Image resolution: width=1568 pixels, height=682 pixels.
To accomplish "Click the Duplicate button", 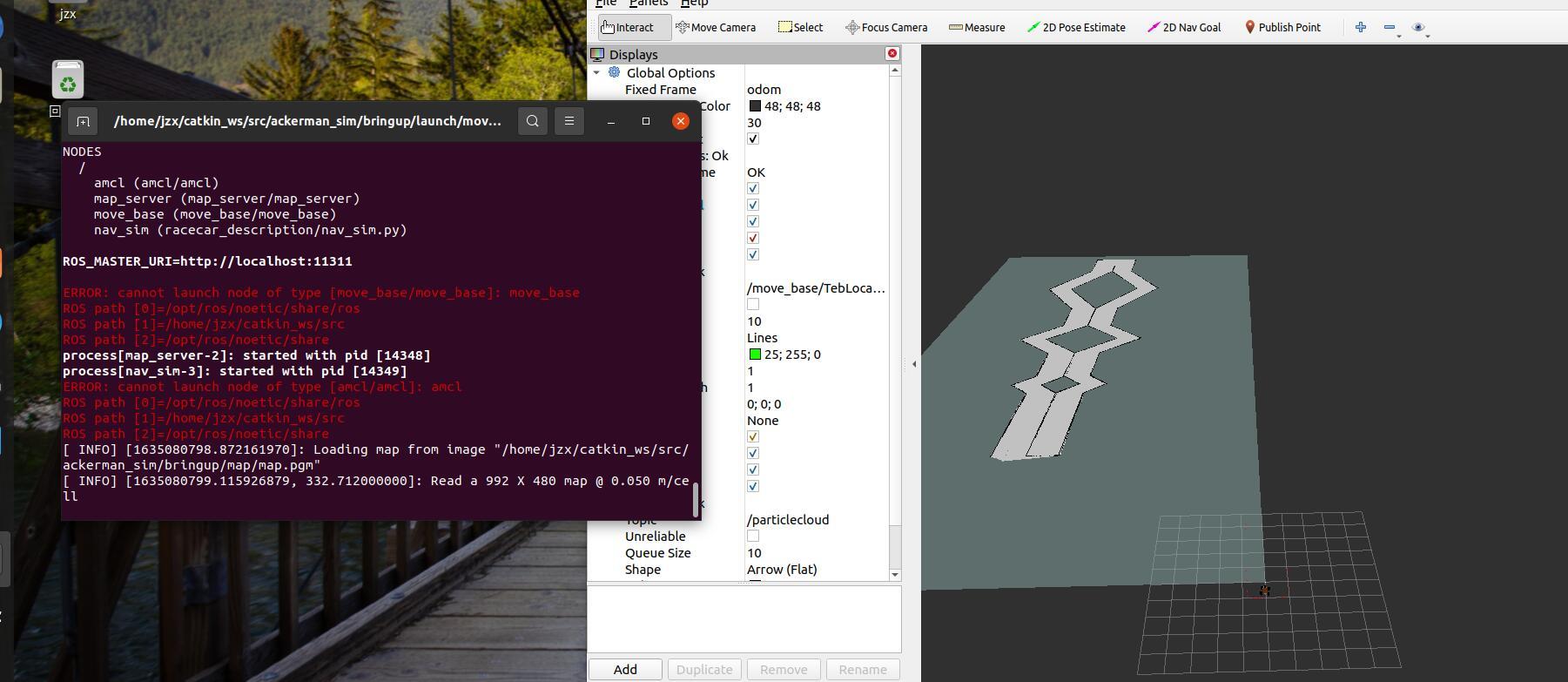I will [x=704, y=670].
